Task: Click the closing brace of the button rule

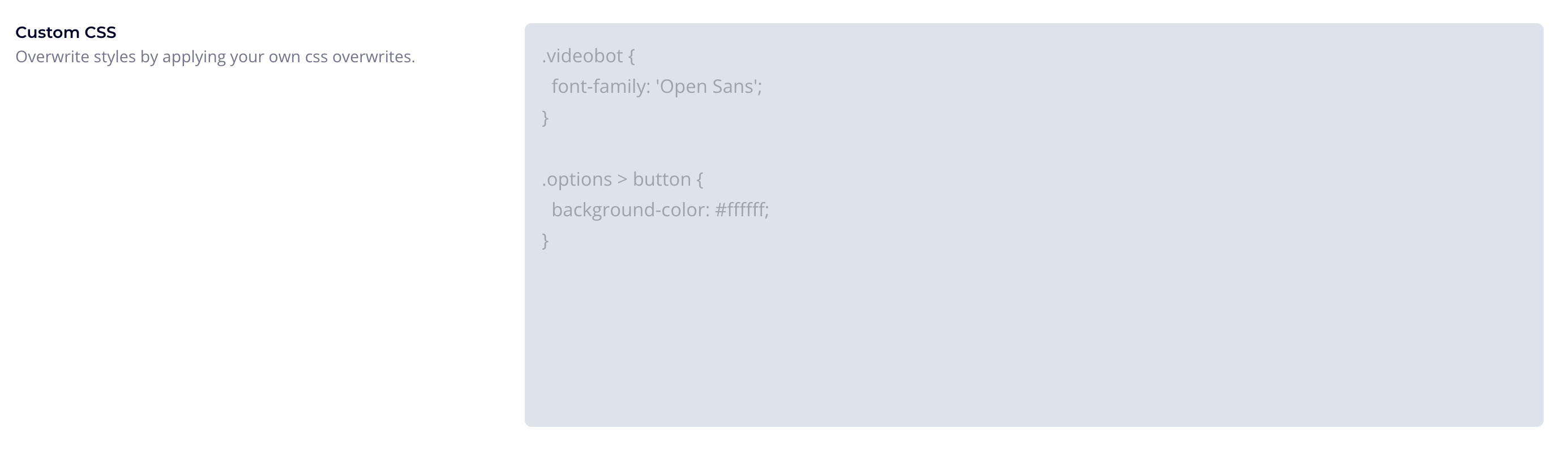Action: (545, 241)
